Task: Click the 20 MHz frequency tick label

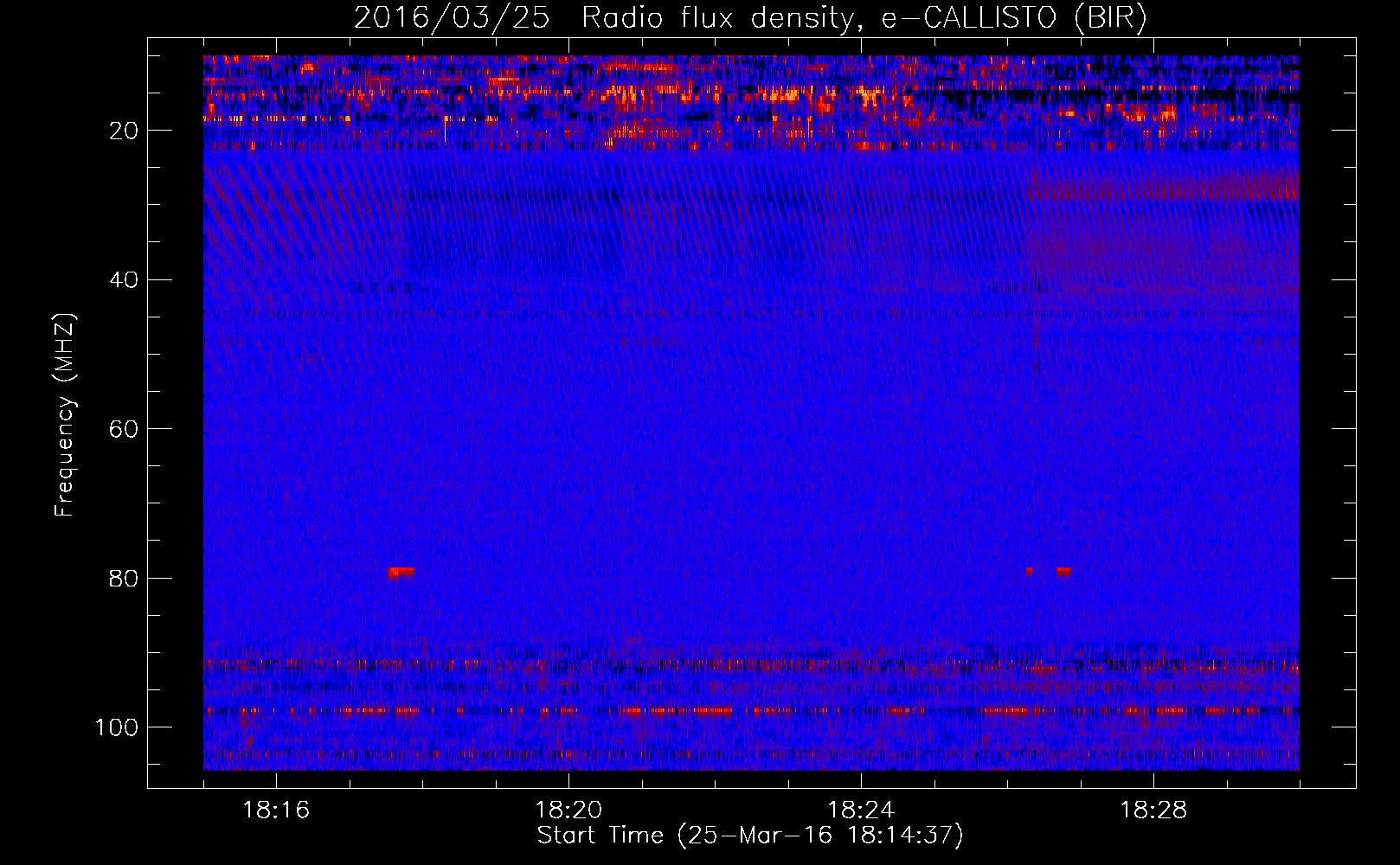Action: 125,131
